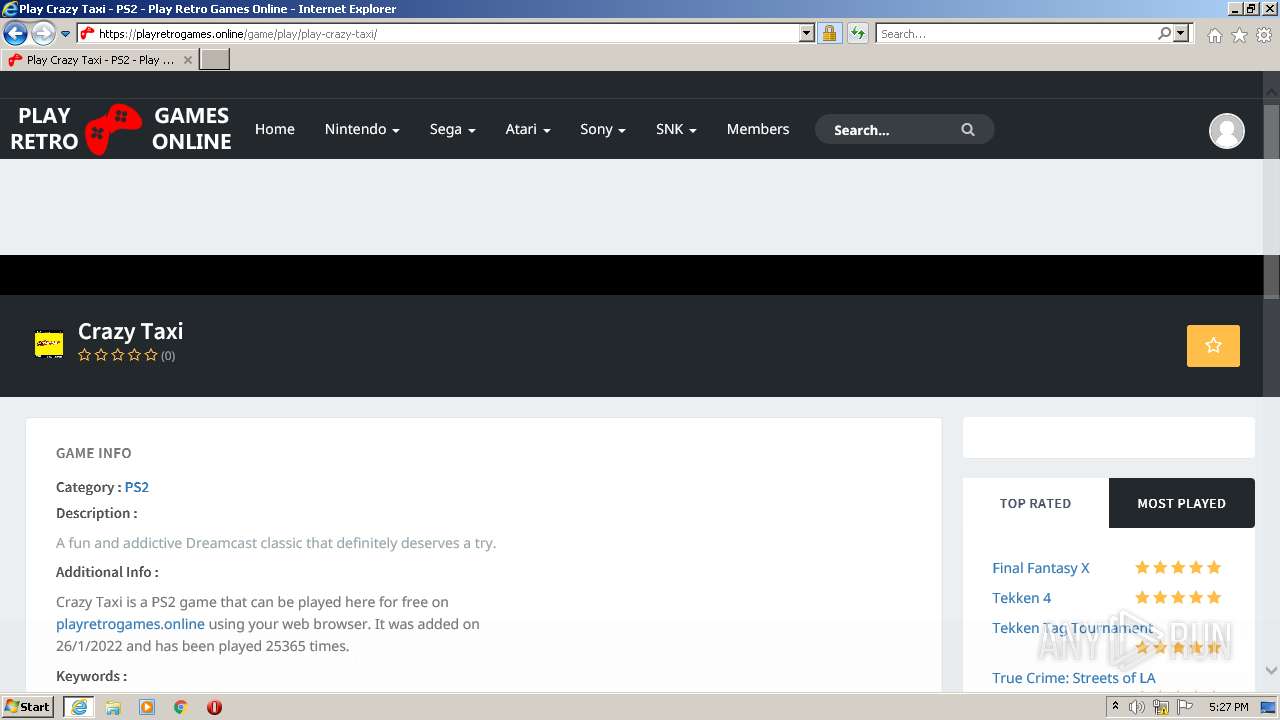Viewport: 1280px width, 720px height.
Task: Open File Explorer from the taskbar
Action: coord(113,707)
